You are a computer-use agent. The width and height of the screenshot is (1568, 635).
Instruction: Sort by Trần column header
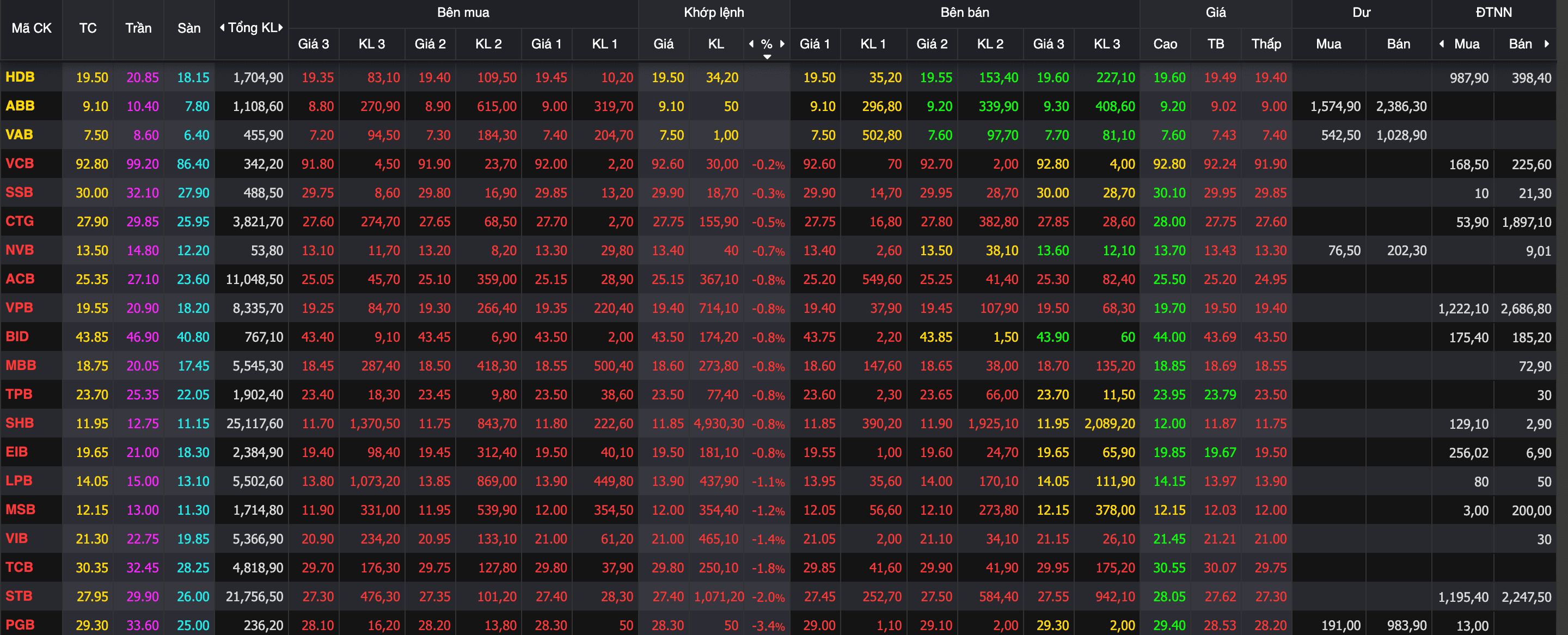tap(138, 28)
